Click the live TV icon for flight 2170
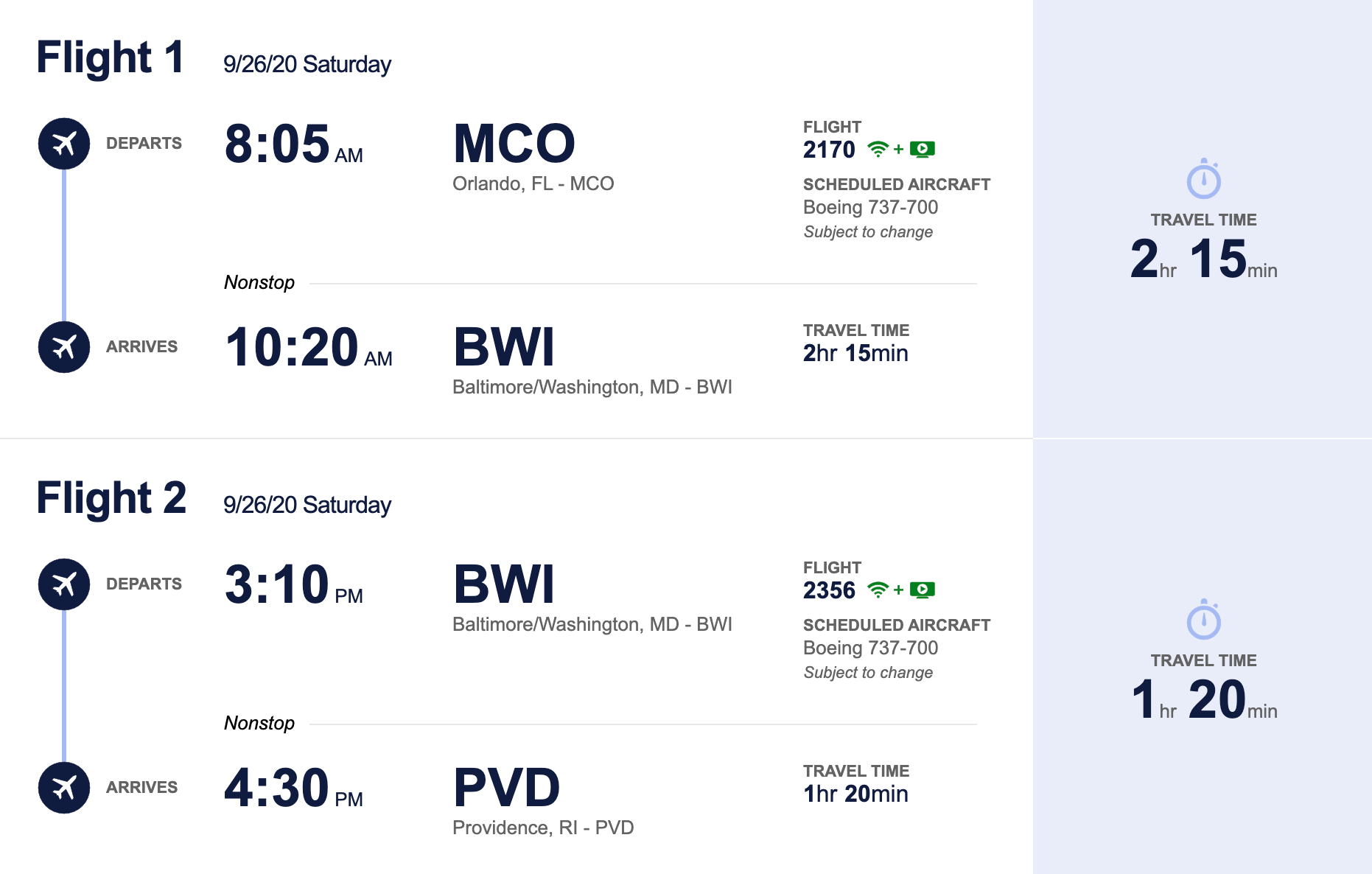Viewport: 1372px width, 874px height. point(923,150)
